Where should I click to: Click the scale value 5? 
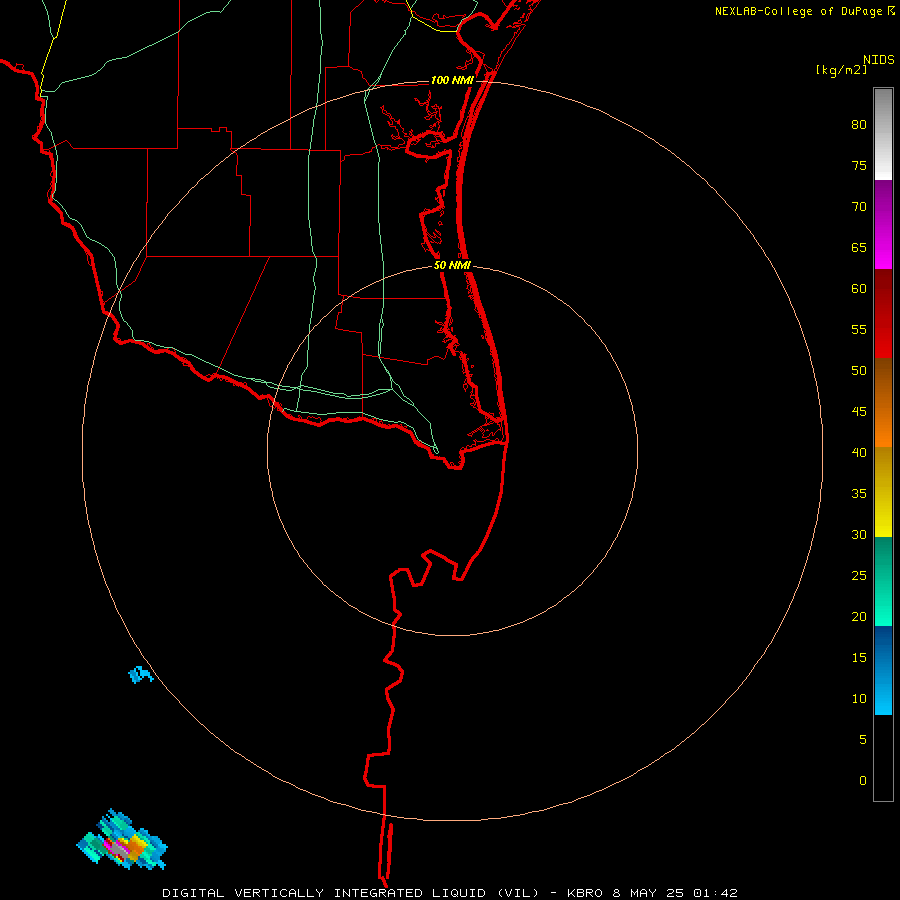click(x=863, y=740)
